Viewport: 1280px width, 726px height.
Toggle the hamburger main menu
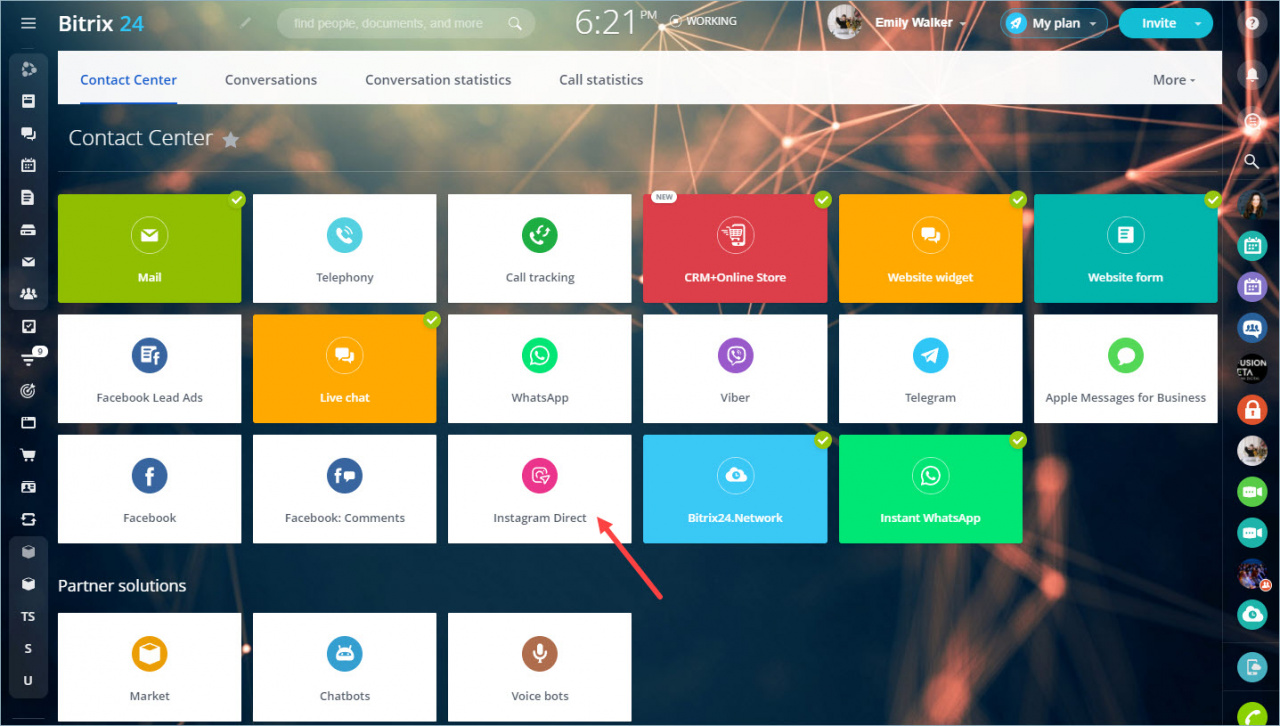28,23
